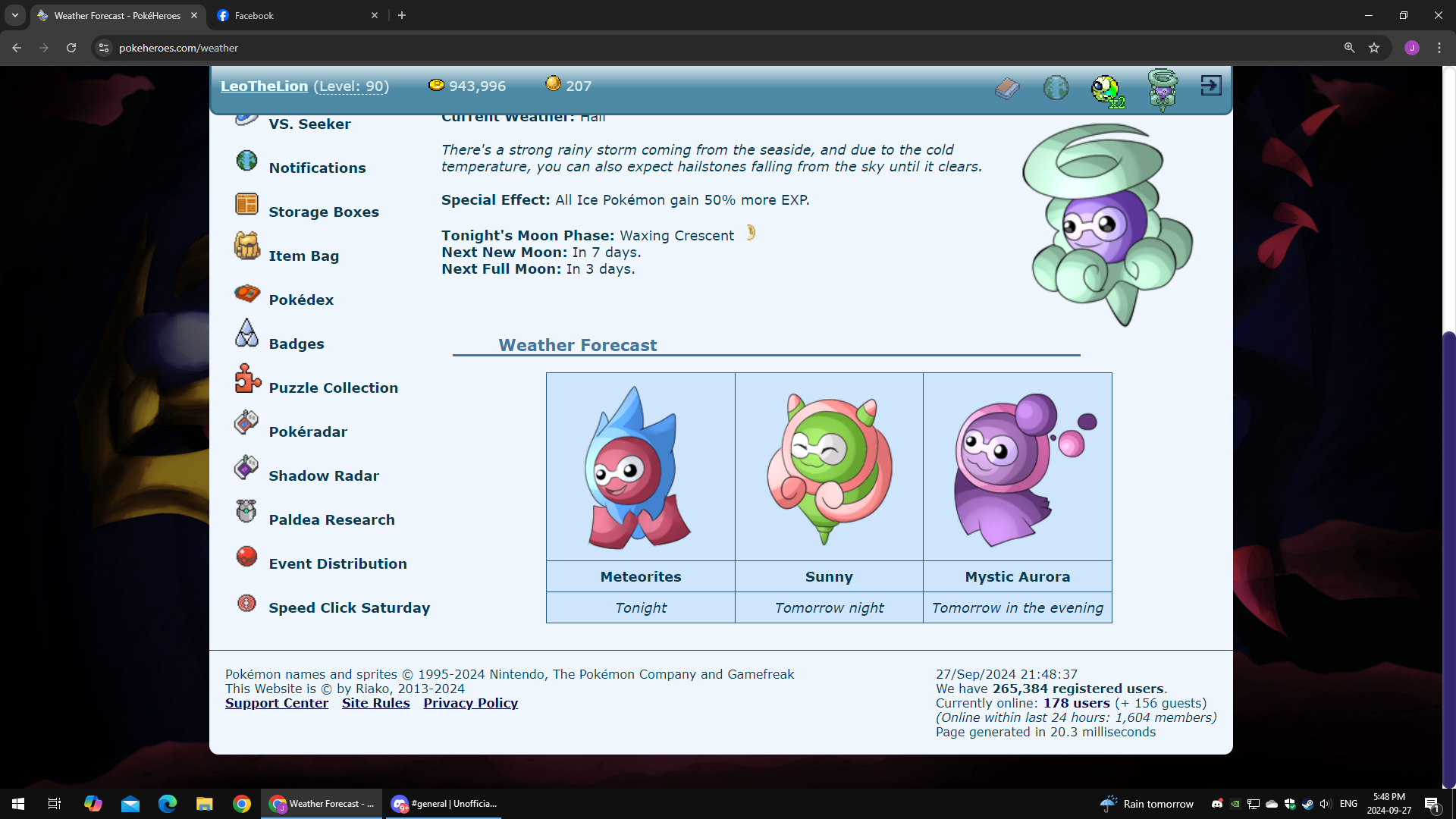Switch to the Facebook tab

[297, 15]
